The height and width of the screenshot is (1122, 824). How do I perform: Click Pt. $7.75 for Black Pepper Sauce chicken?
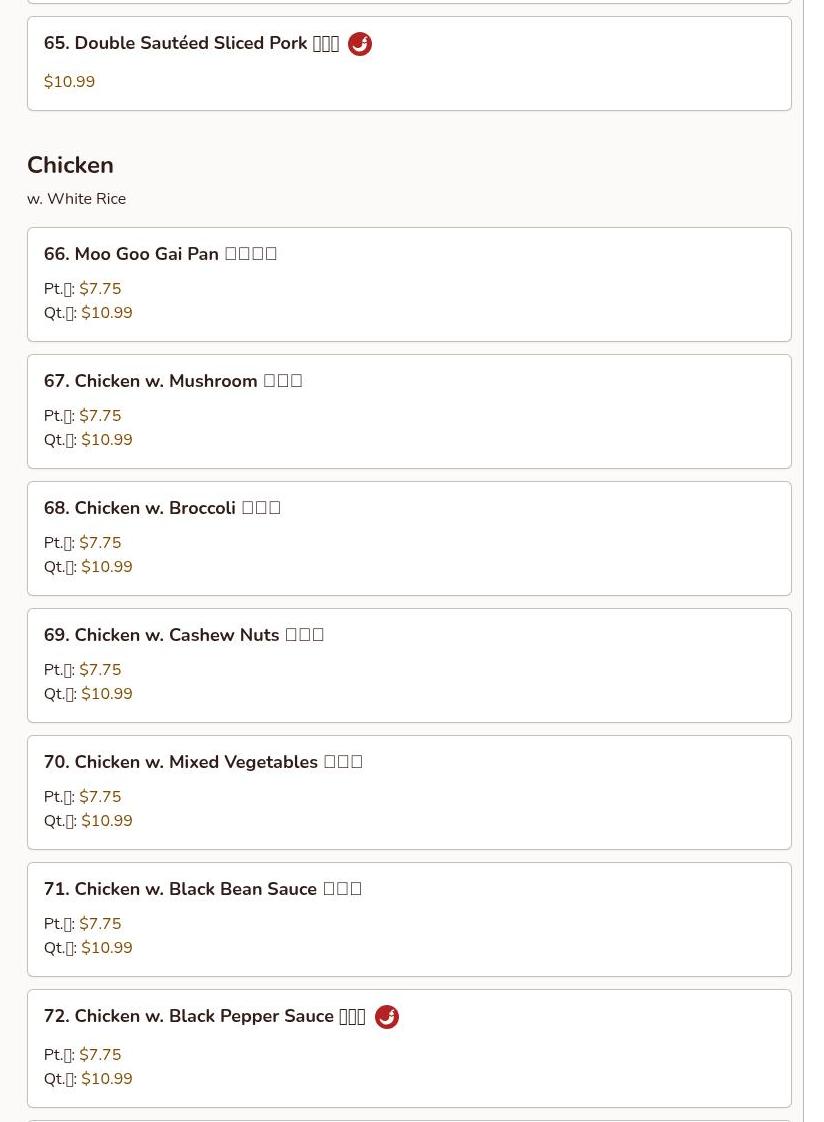tap(100, 1055)
